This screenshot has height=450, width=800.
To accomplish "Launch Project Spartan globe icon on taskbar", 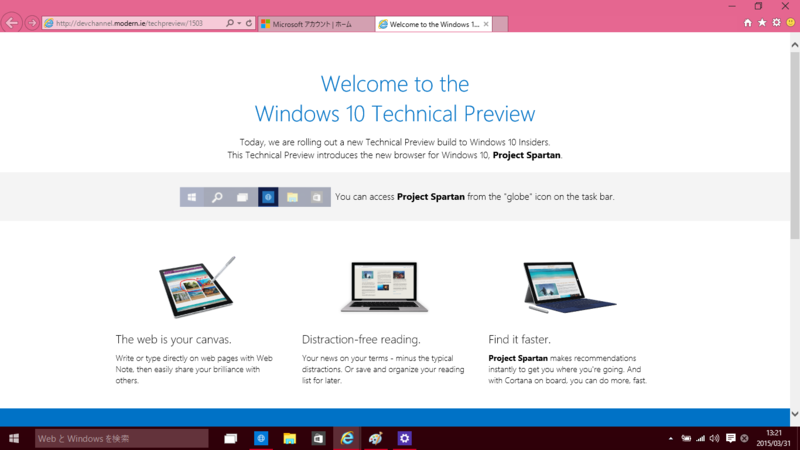I will click(261, 438).
